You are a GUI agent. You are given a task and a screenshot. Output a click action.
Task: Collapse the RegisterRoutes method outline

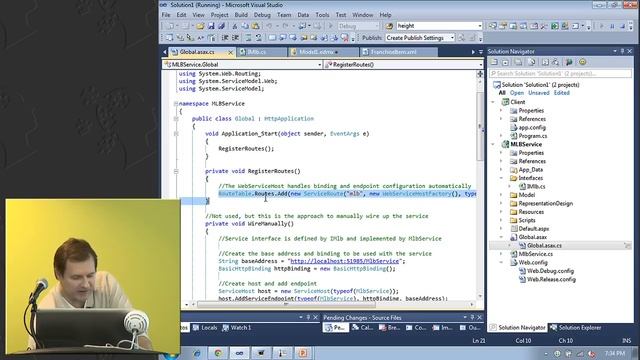point(176,171)
